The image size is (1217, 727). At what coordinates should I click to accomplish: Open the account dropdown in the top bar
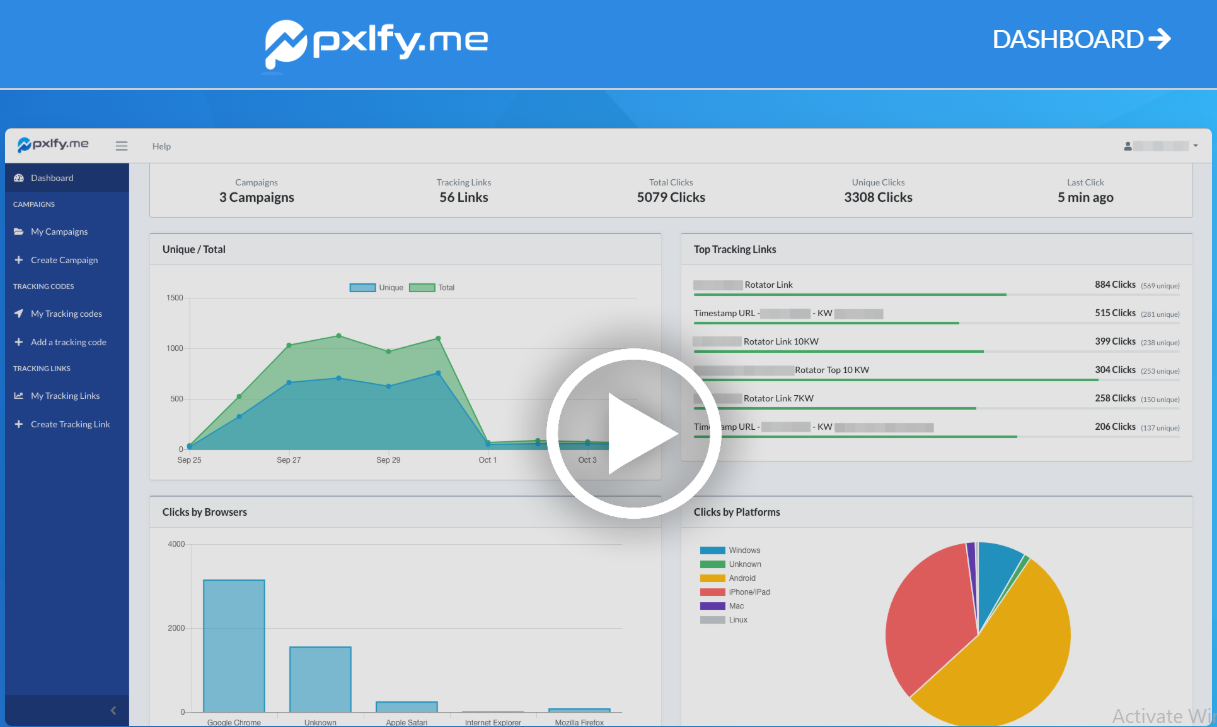click(x=1196, y=145)
